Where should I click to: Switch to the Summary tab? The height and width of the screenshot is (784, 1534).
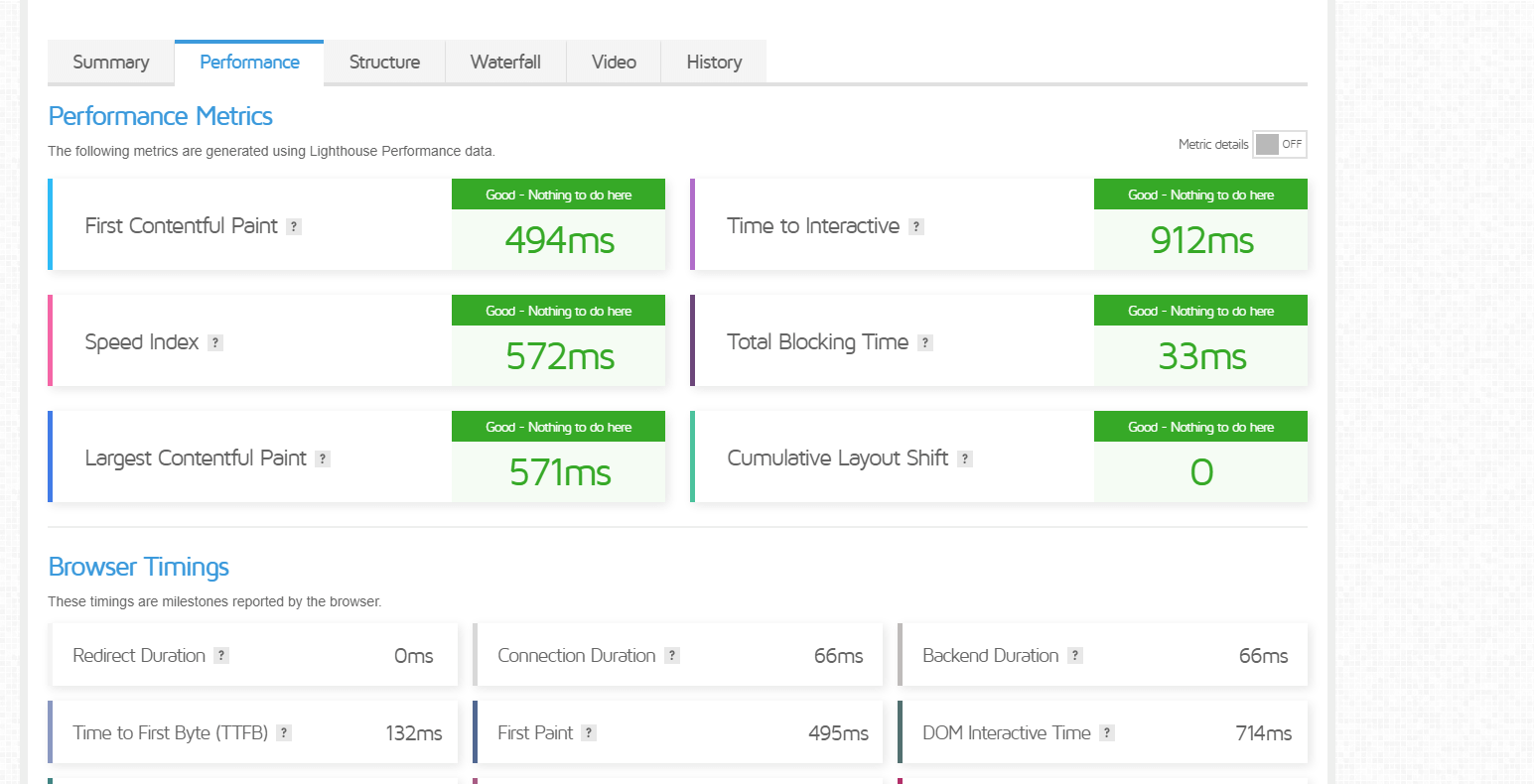pos(111,62)
